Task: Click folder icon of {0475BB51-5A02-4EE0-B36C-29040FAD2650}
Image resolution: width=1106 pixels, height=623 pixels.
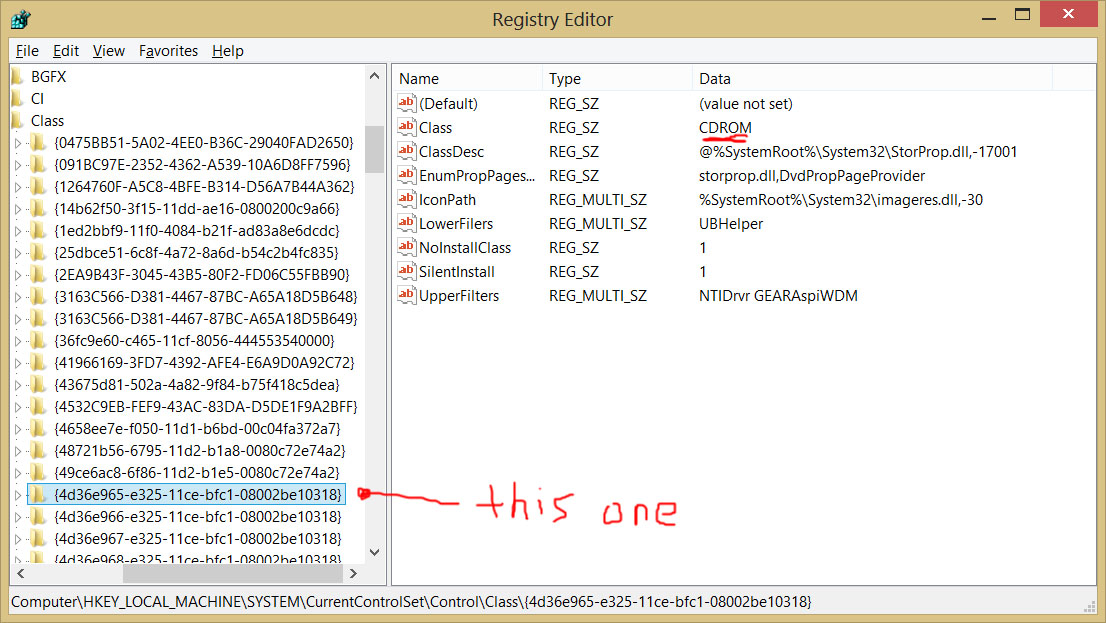Action: coord(38,143)
